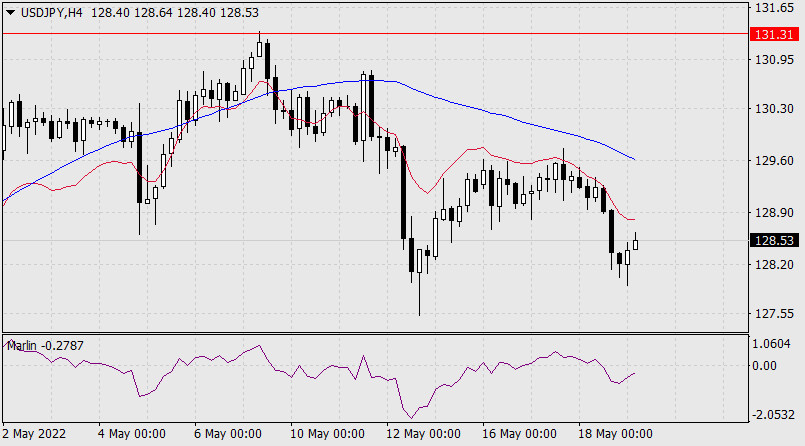The height and width of the screenshot is (446, 805).
Task: Open the chart menu triangle beside USDJPY
Action: pyautogui.click(x=10, y=13)
